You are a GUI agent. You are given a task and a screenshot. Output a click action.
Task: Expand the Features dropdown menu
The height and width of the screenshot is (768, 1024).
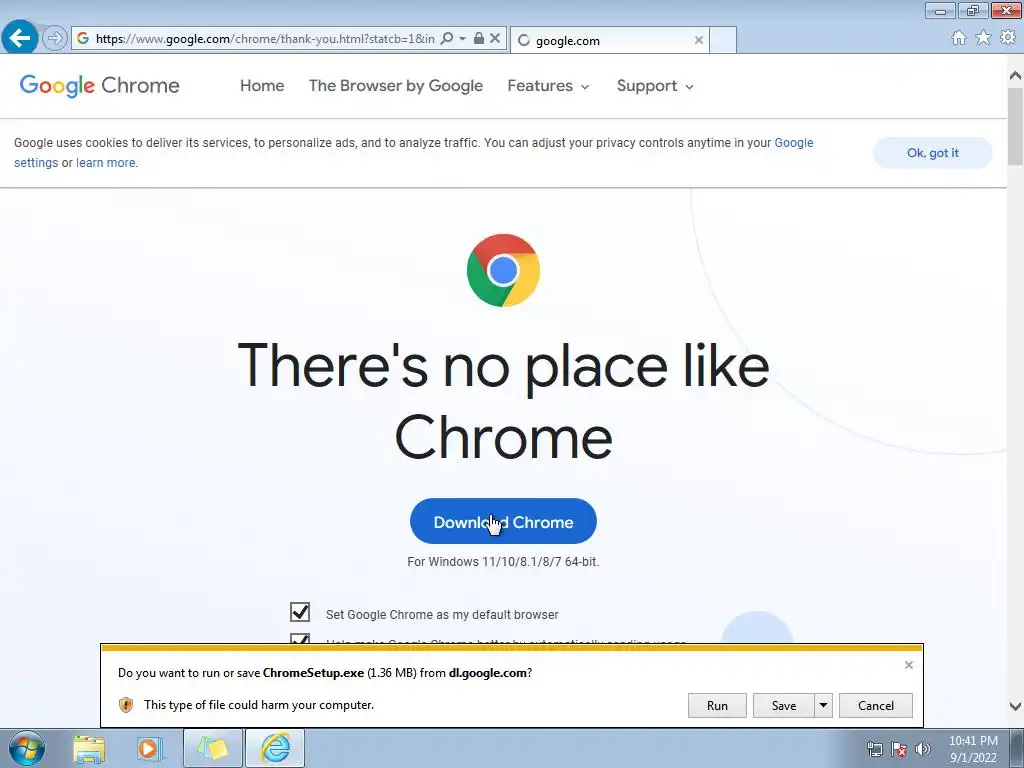tap(549, 86)
